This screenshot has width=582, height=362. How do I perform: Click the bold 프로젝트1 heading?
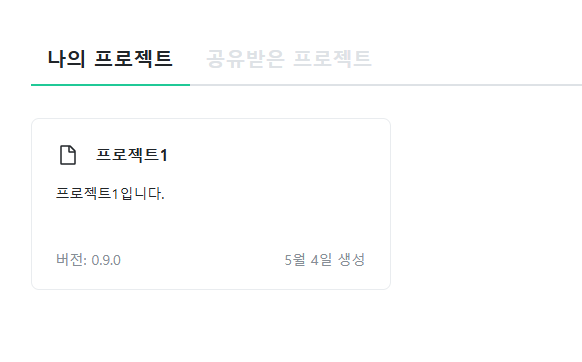coord(132,155)
